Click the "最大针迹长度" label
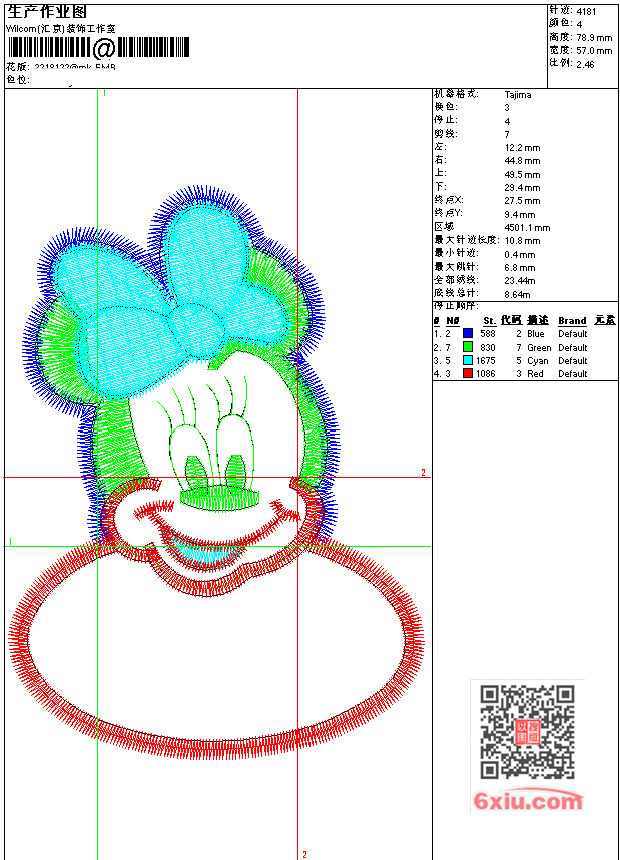This screenshot has height=860, width=620. coord(466,241)
